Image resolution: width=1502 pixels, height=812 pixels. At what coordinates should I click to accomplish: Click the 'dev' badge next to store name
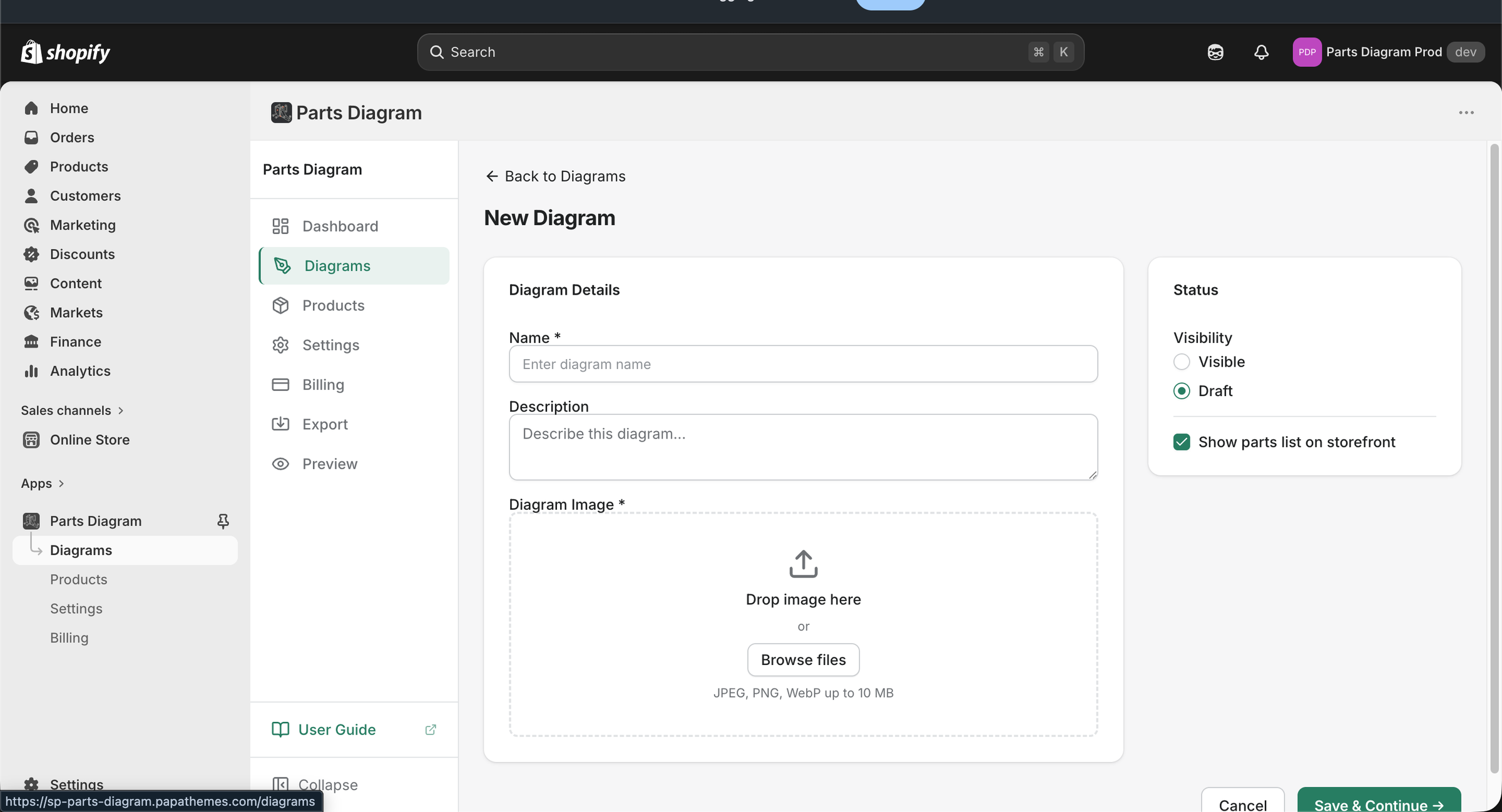[1466, 52]
